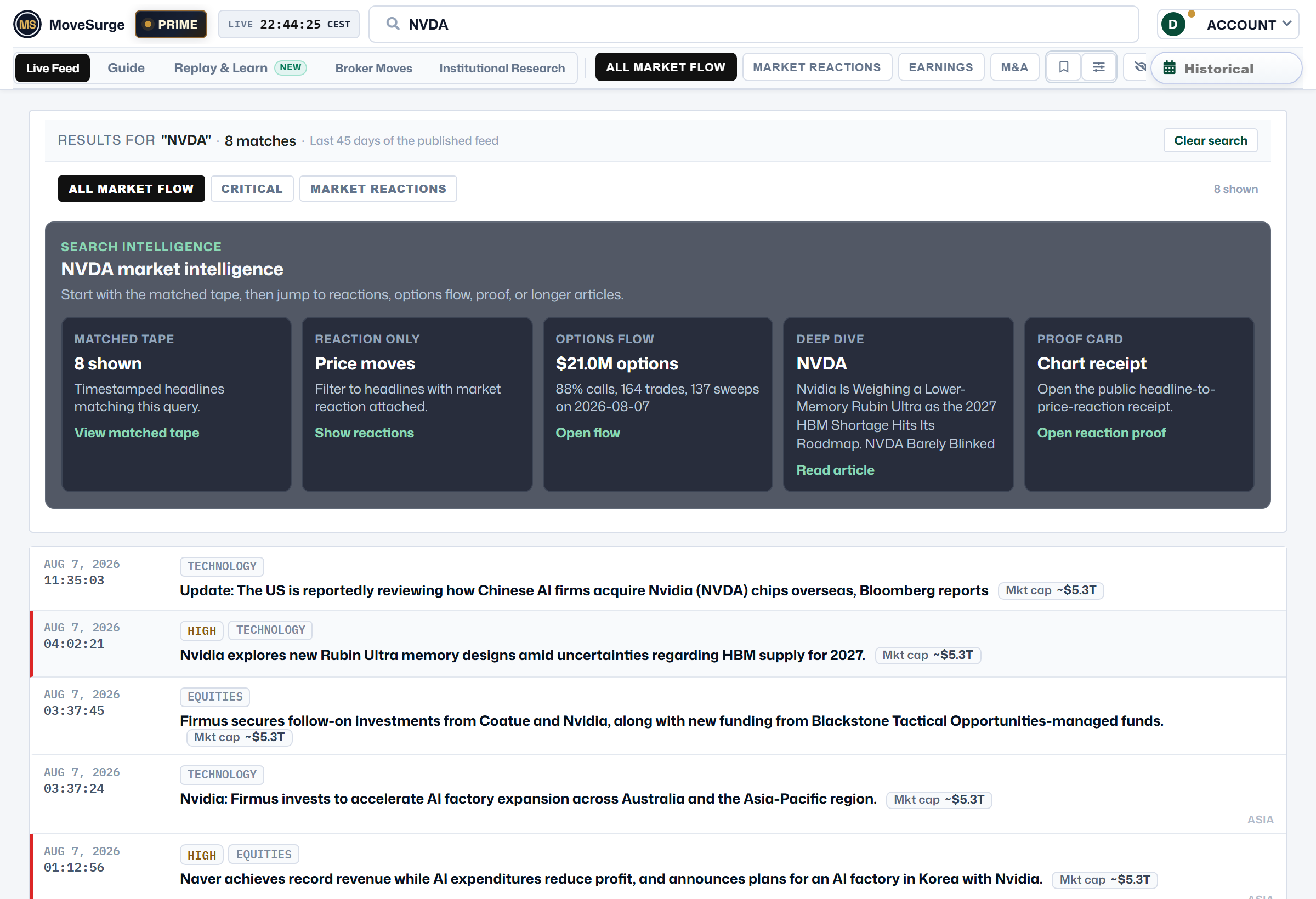The height and width of the screenshot is (899, 1316).
Task: Open the Broker Moves tab
Action: point(374,68)
